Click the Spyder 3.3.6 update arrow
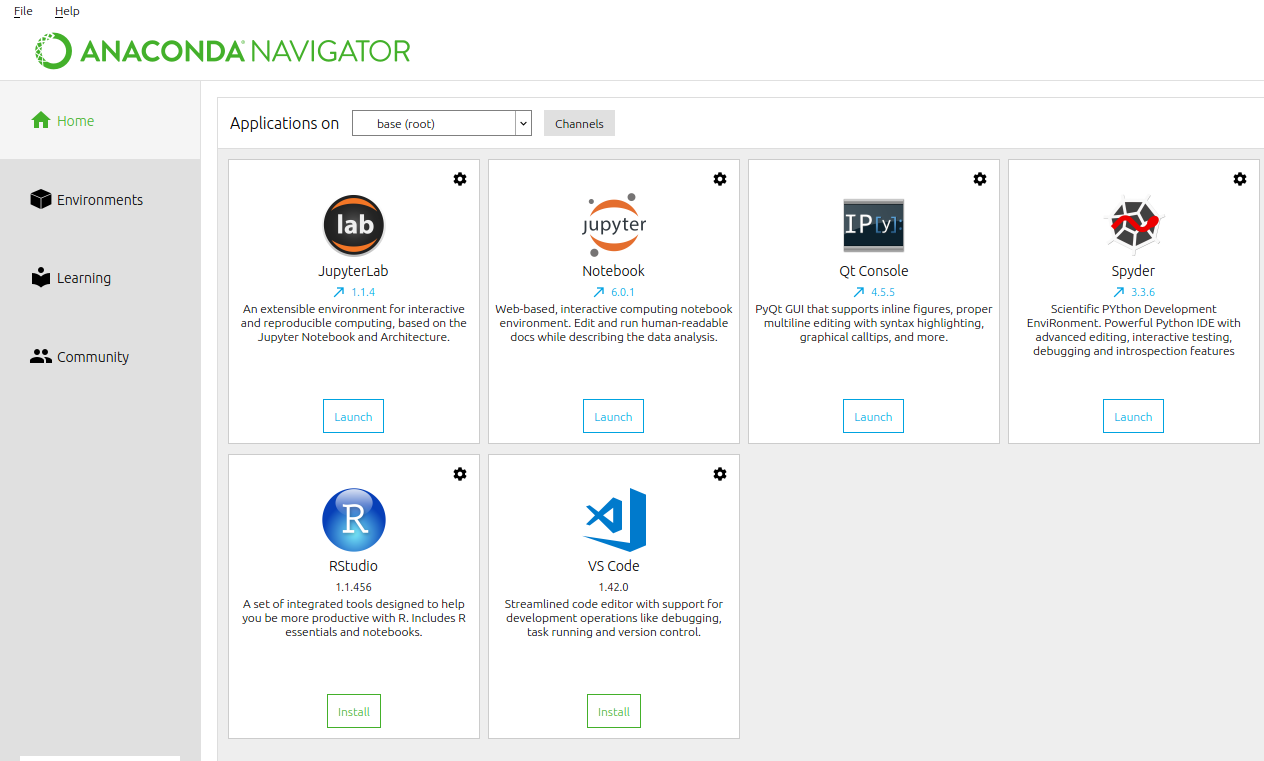 click(x=1119, y=293)
